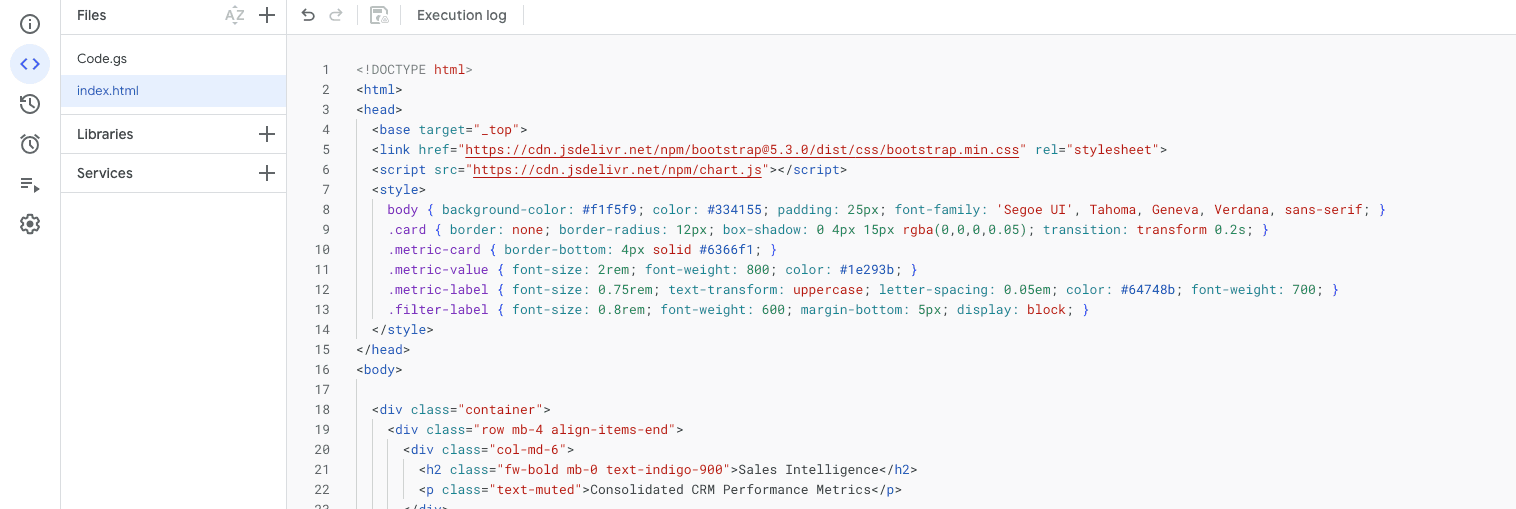
Task: Open the Executions list icon
Action: [x=30, y=184]
